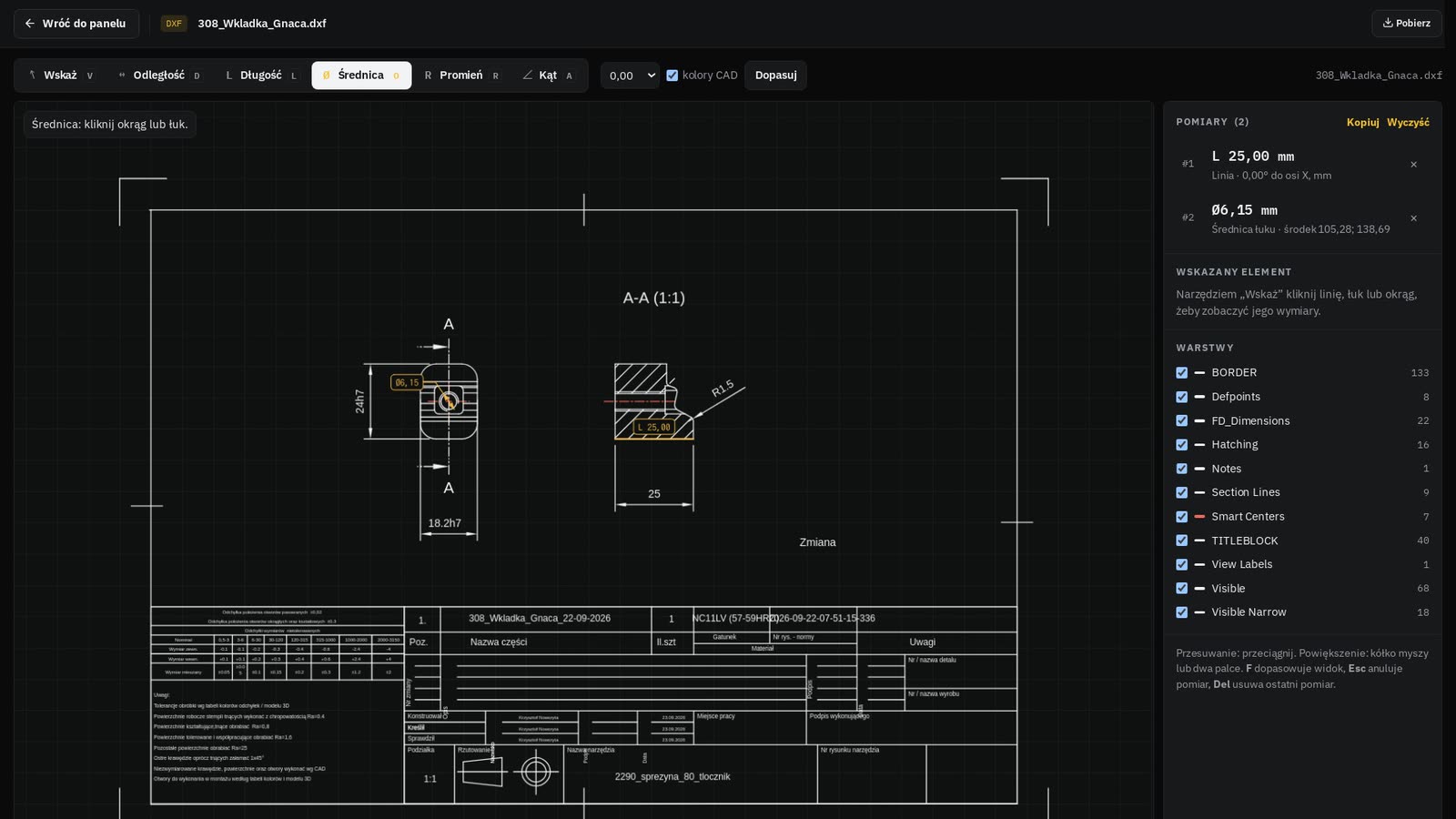This screenshot has width=1456, height=819.
Task: Hide the Hatching layer
Action: pos(1182,445)
